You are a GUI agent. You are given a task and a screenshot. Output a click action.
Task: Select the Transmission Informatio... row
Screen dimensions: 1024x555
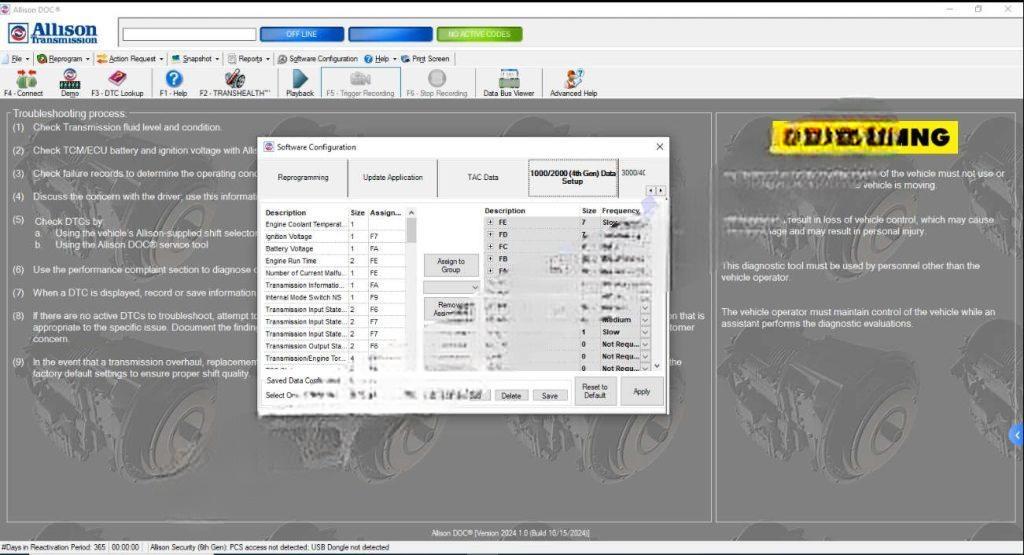pos(334,285)
